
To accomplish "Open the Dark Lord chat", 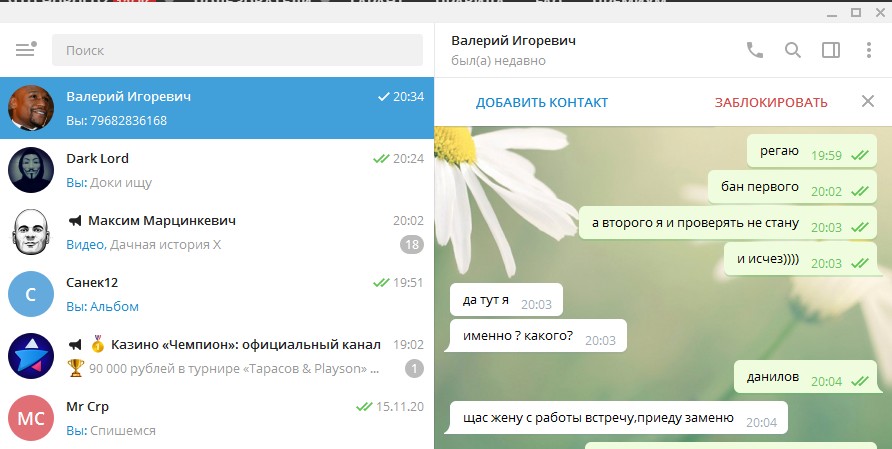I will [x=217, y=170].
